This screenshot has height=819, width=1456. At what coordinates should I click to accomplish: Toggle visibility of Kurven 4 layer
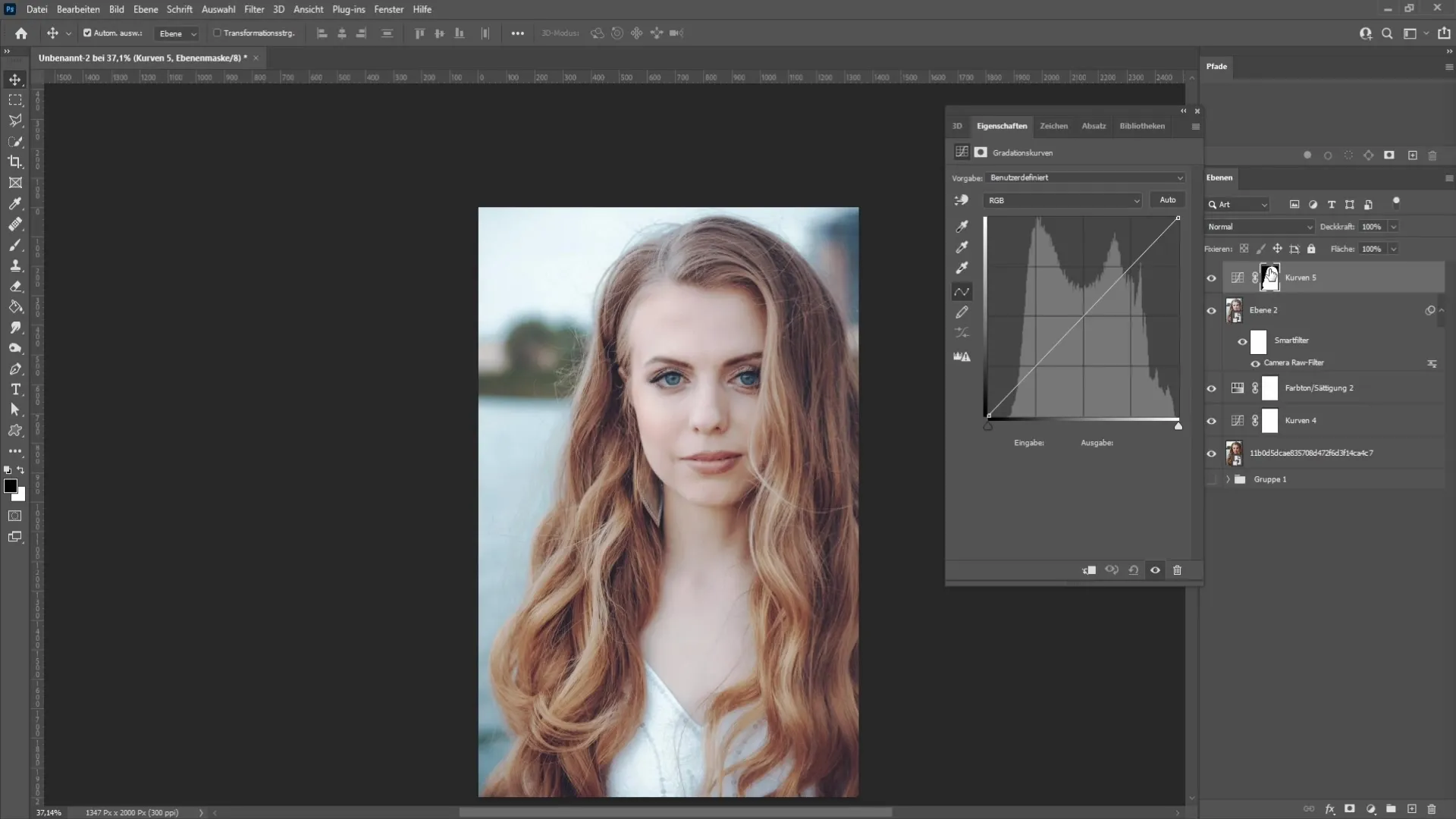click(1212, 420)
